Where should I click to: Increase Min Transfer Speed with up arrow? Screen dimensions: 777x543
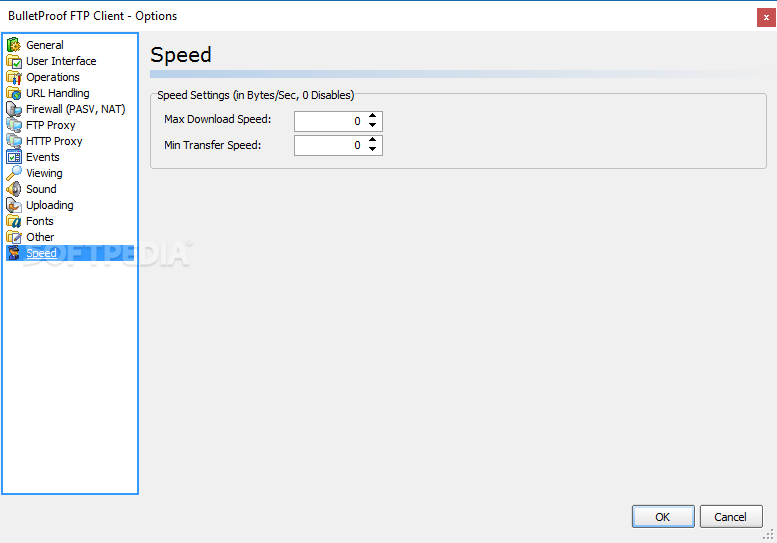point(373,140)
